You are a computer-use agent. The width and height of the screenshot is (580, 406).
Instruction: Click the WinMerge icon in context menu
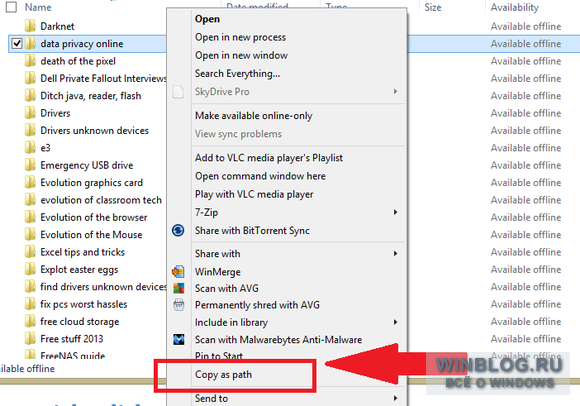coord(178,272)
